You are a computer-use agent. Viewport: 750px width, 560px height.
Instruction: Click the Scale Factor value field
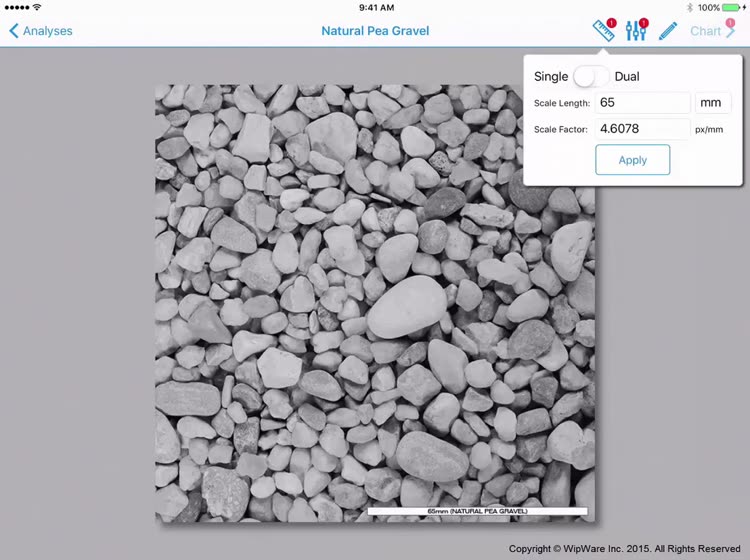642,129
